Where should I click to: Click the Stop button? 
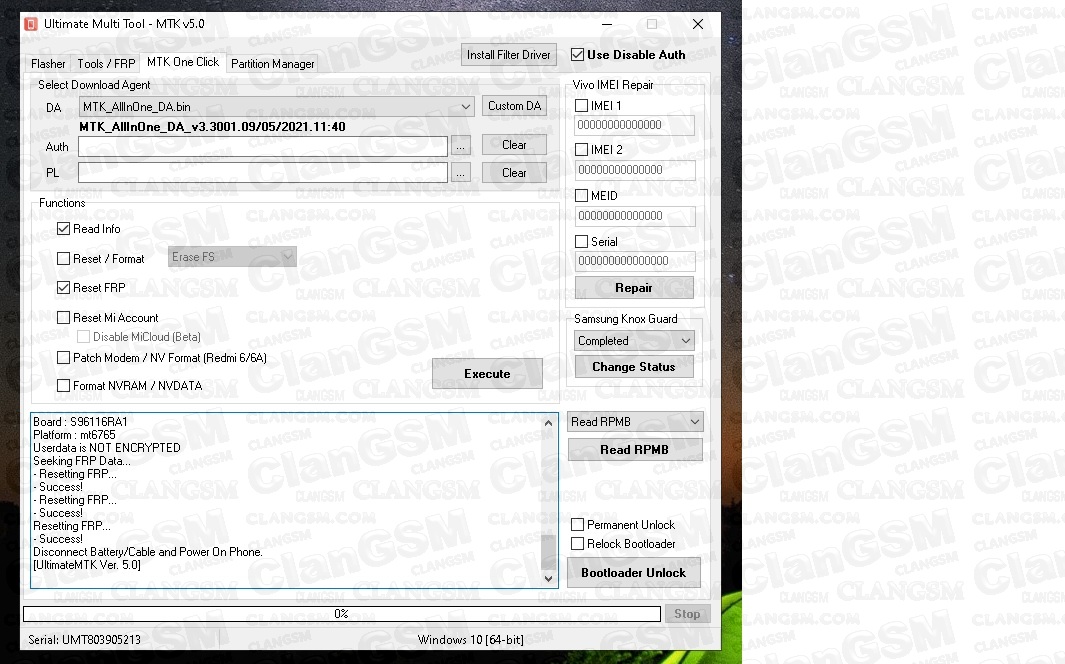pyautogui.click(x=687, y=614)
